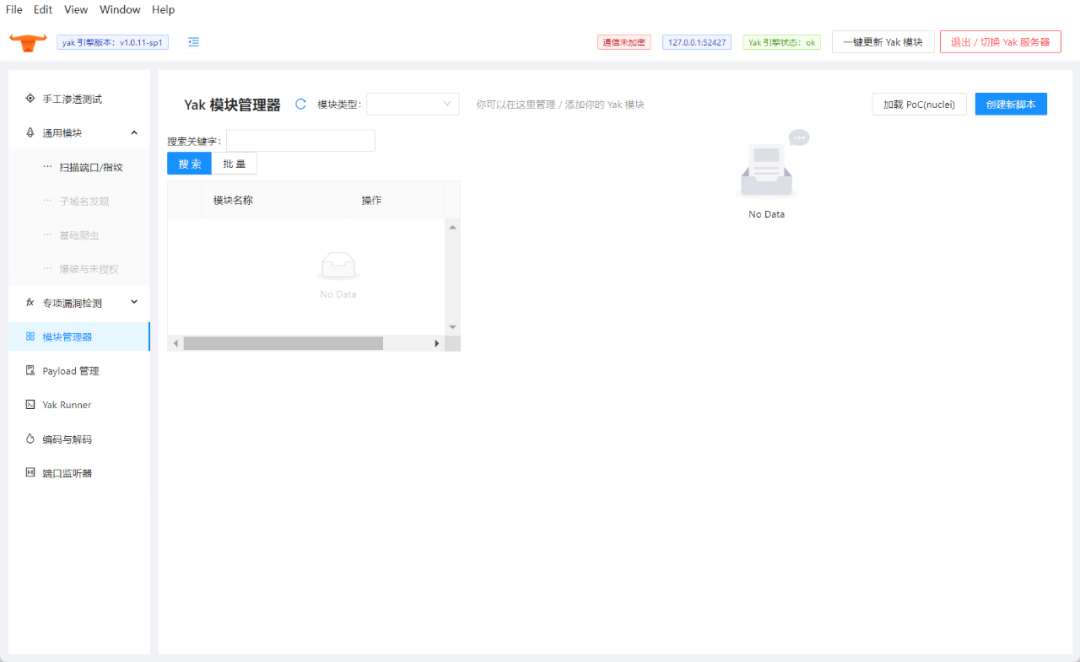Open the File menu
The image size is (1080, 662).
click(x=14, y=10)
